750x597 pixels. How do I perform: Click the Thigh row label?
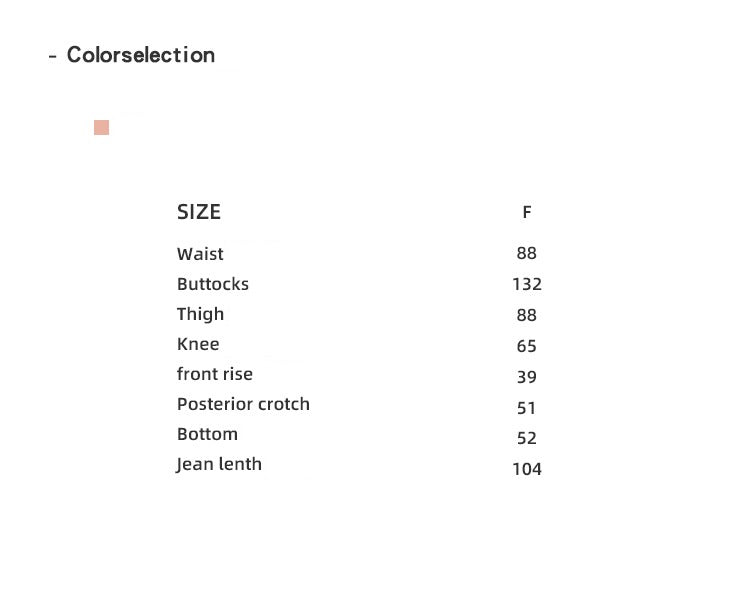click(x=200, y=315)
